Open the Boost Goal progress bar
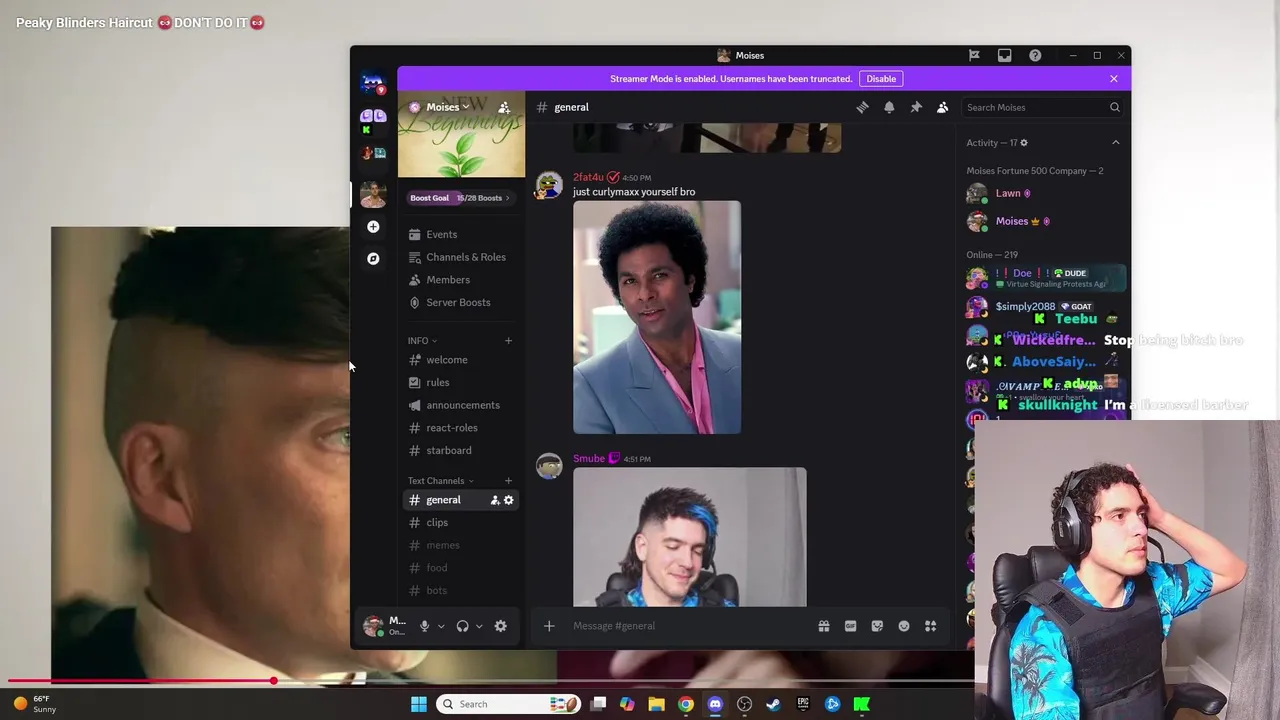The image size is (1280, 720). point(460,198)
